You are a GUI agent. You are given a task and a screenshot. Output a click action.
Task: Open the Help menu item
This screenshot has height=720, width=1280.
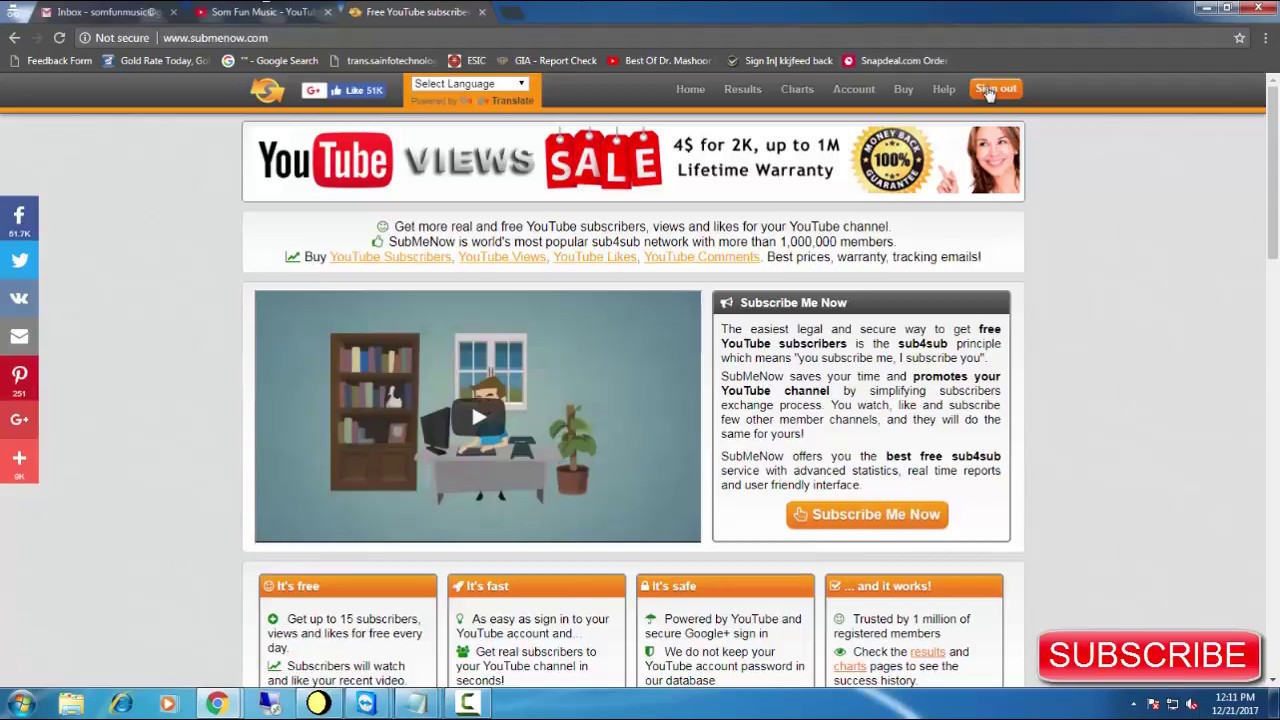(944, 89)
